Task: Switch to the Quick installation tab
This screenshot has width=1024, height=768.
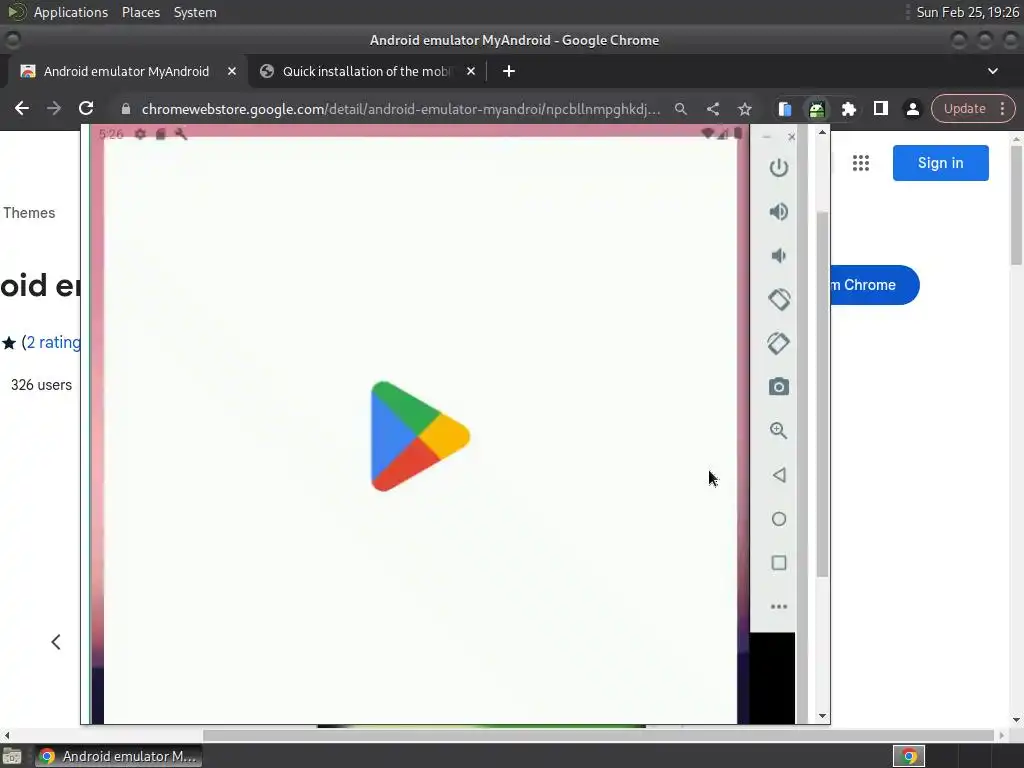Action: [366, 71]
